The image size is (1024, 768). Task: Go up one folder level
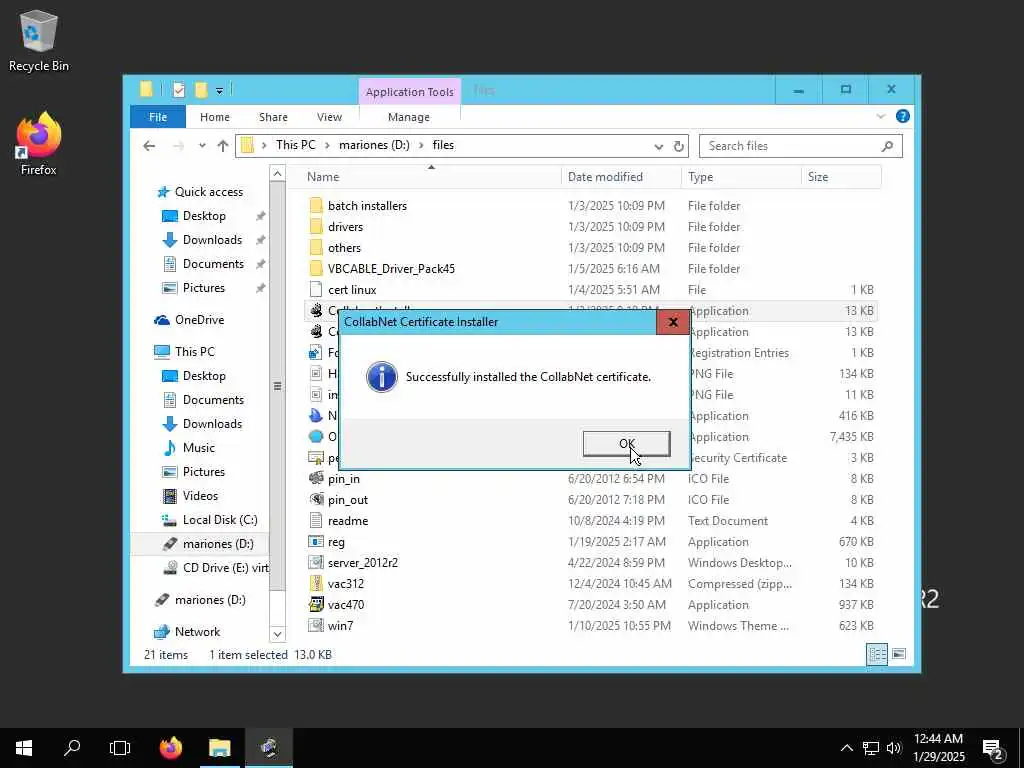pos(223,146)
